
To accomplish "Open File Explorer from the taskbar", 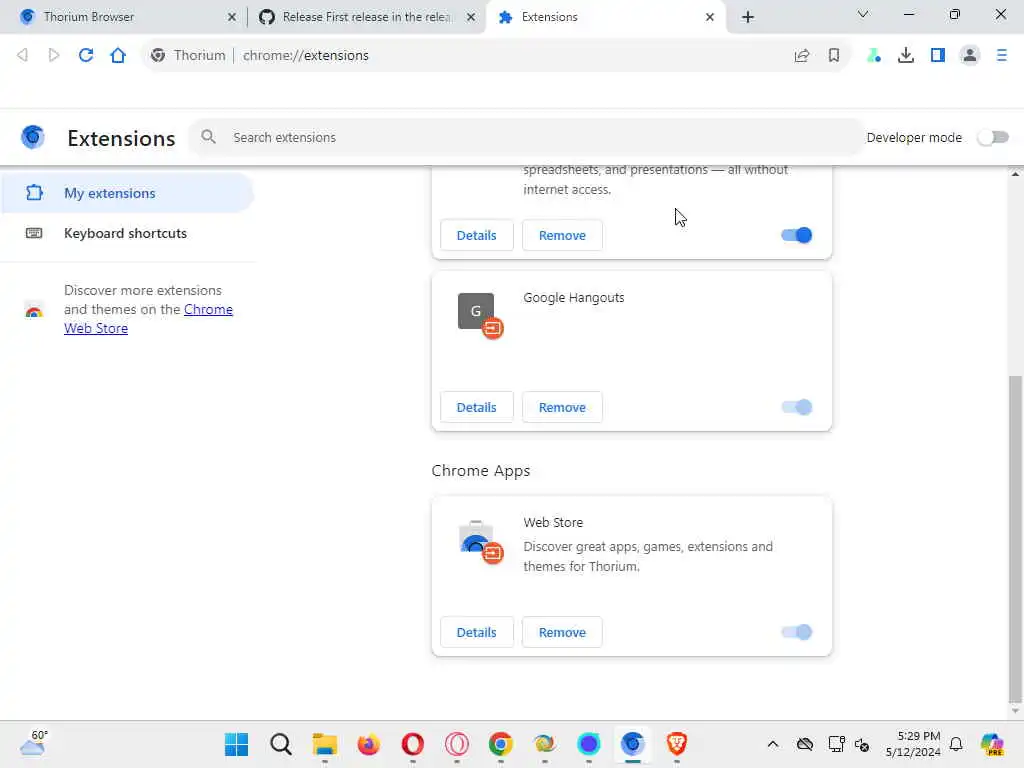I will (325, 744).
